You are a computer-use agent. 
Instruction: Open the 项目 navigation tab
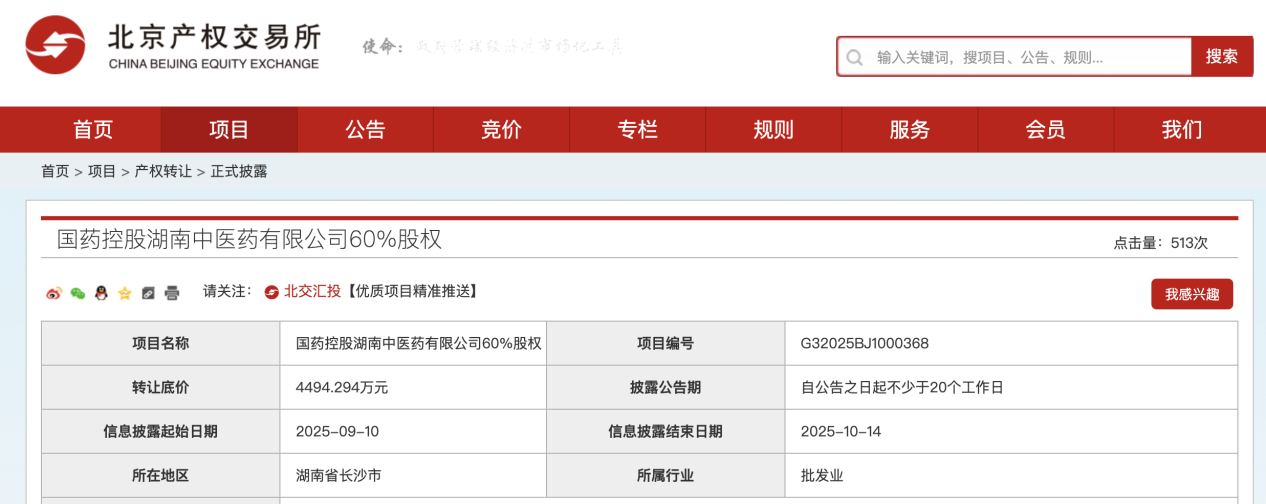[229, 130]
